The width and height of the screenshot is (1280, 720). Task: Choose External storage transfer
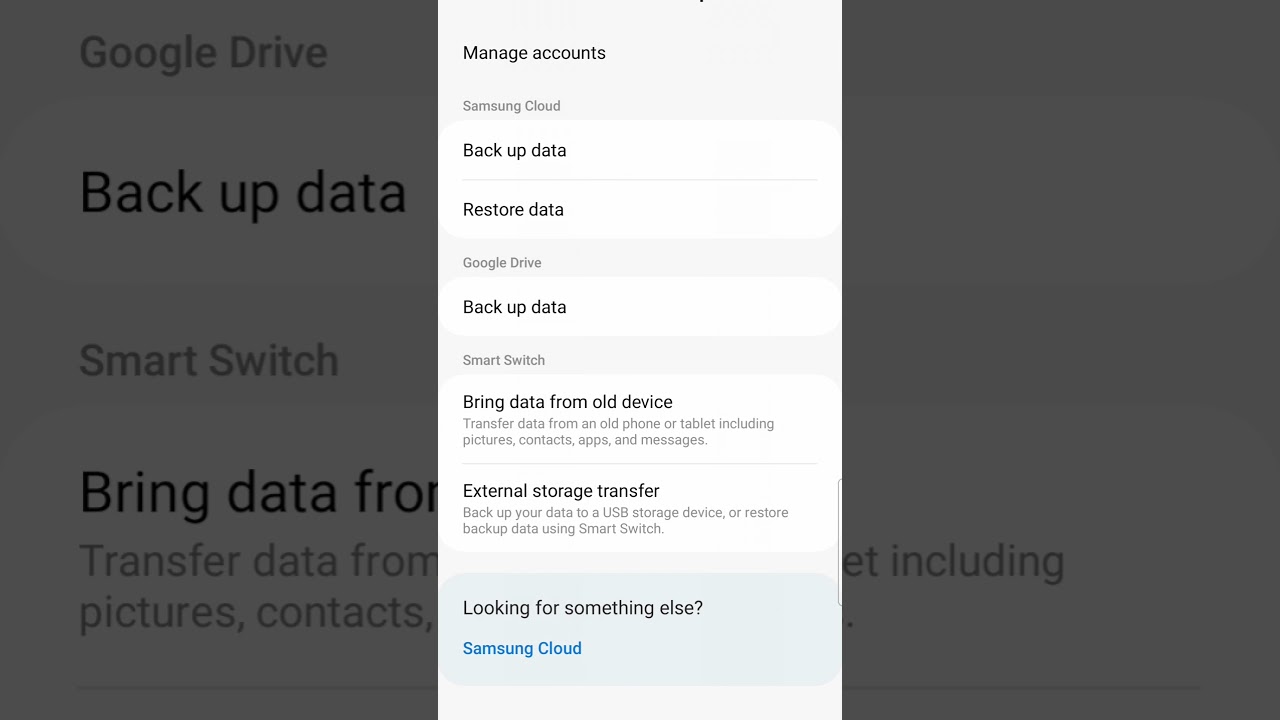pos(560,491)
